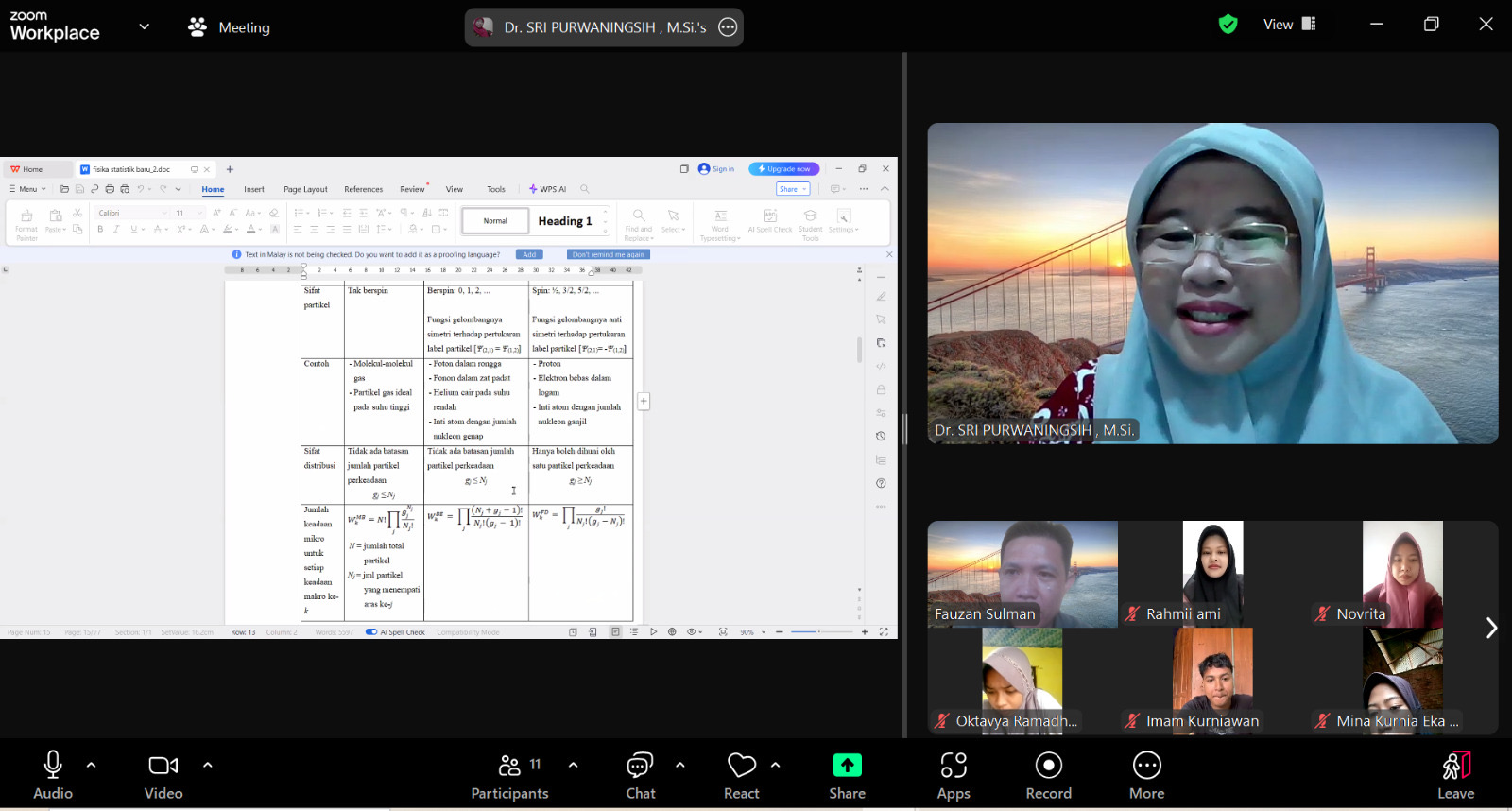Click the green encryption shield icon
1512x811 pixels.
(x=1228, y=25)
